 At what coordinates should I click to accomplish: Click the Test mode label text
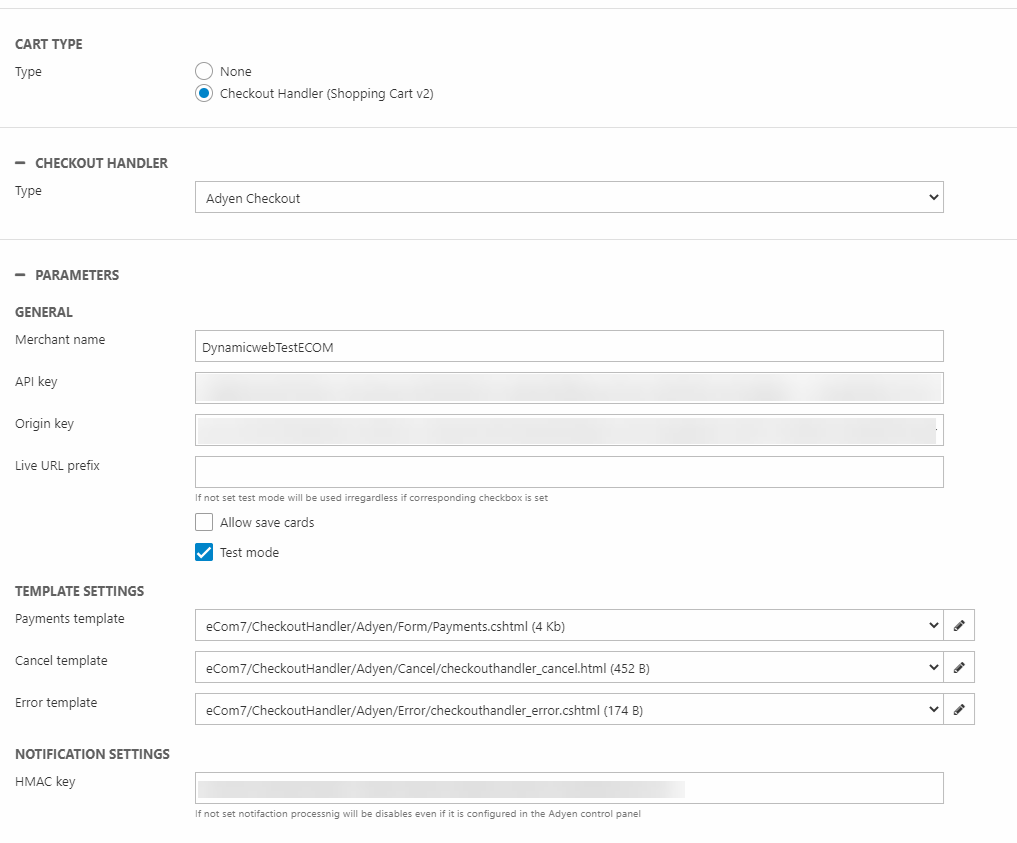coord(249,552)
